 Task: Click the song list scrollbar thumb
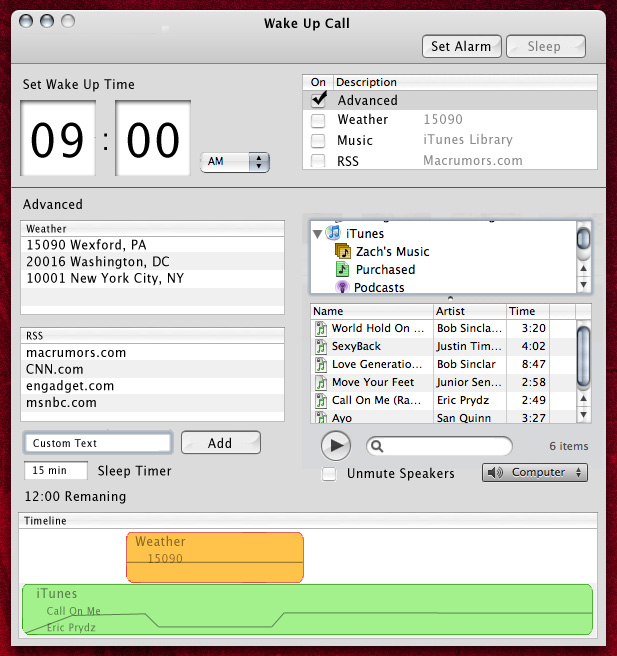(583, 358)
